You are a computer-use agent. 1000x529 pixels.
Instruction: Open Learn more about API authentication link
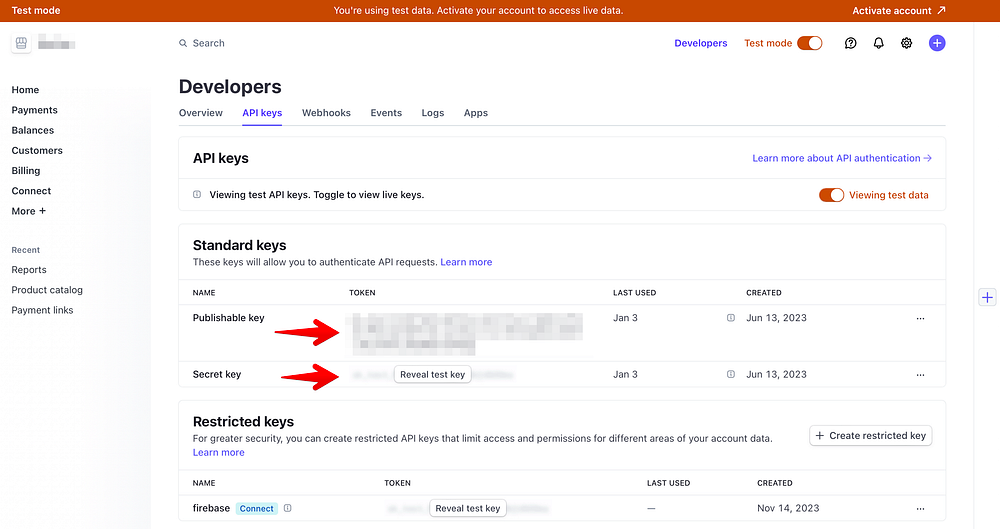pyautogui.click(x=842, y=158)
